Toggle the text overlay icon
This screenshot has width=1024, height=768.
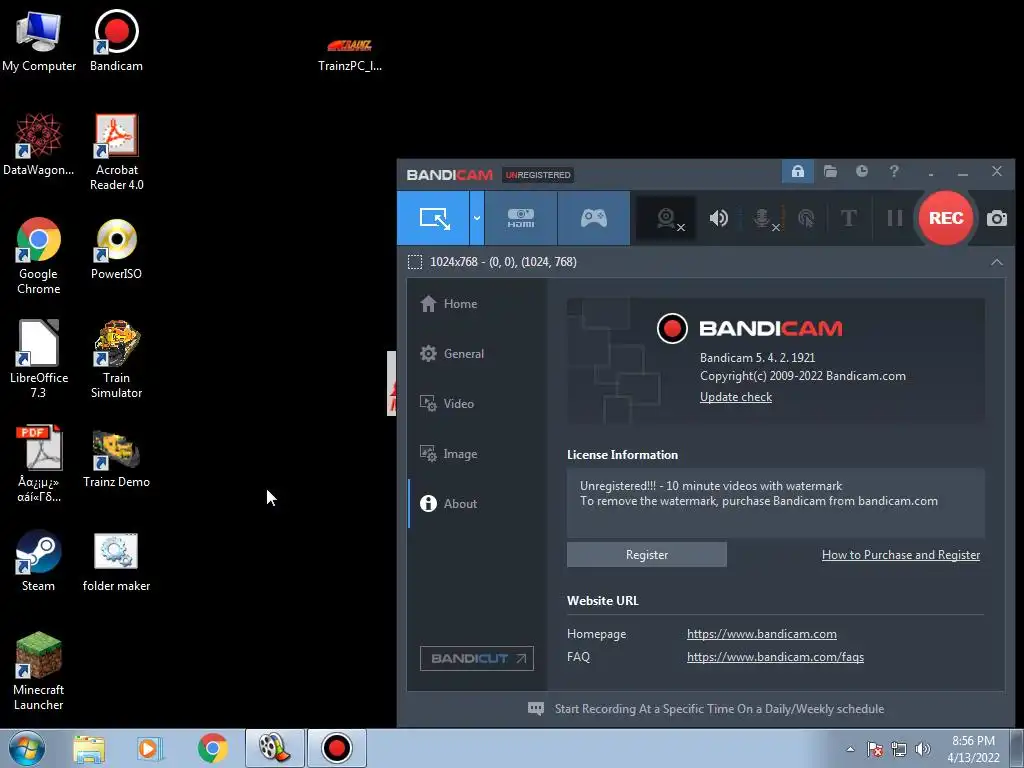(848, 218)
